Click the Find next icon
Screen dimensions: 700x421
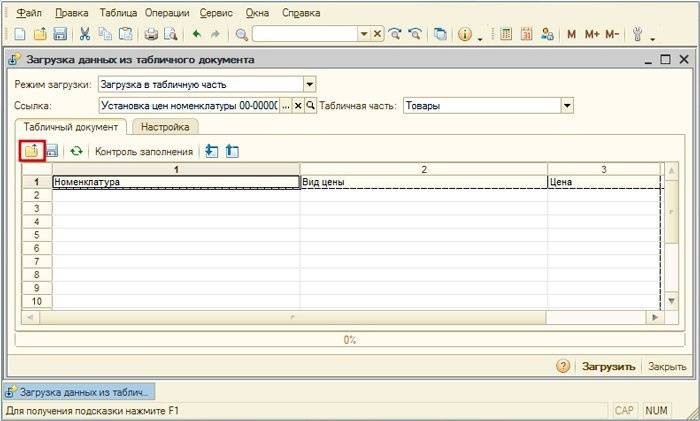pyautogui.click(x=395, y=34)
